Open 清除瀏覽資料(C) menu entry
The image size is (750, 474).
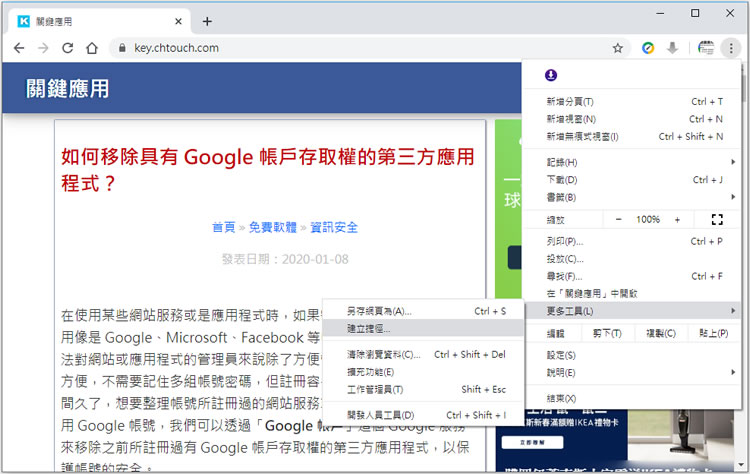pos(384,354)
